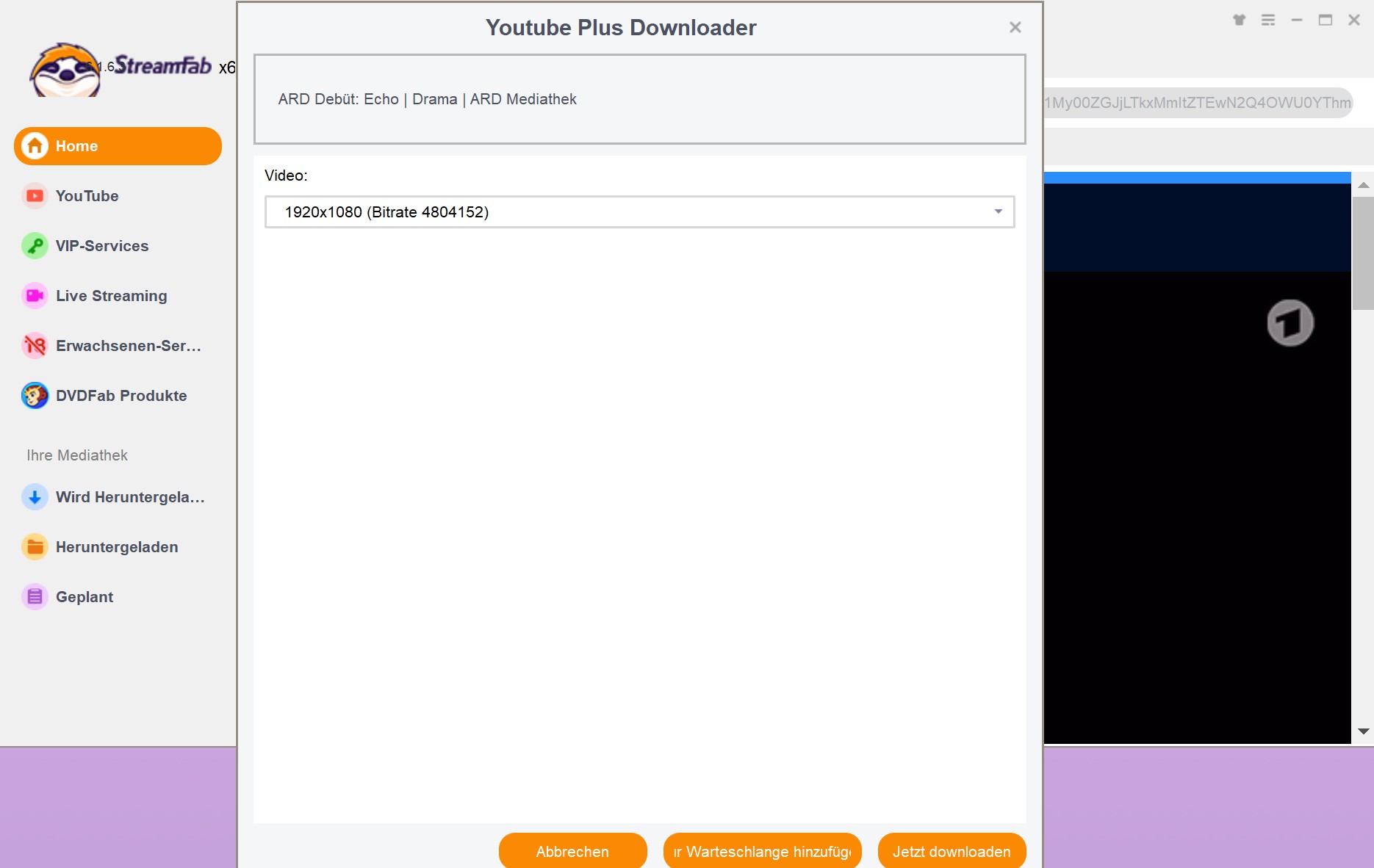
Task: Open the YouTube section
Action: click(87, 196)
